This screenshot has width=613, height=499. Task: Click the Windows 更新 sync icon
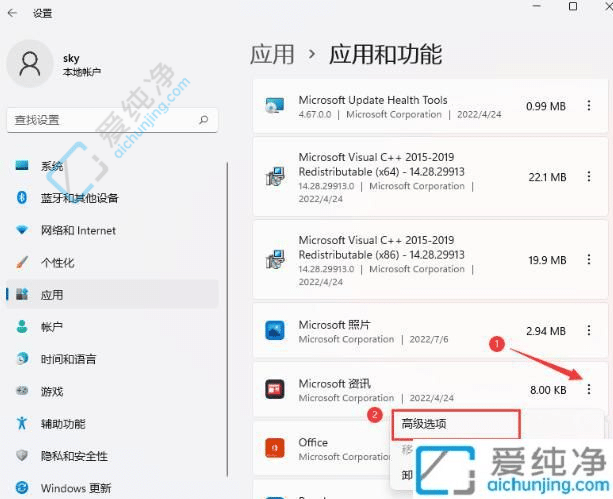point(22,487)
